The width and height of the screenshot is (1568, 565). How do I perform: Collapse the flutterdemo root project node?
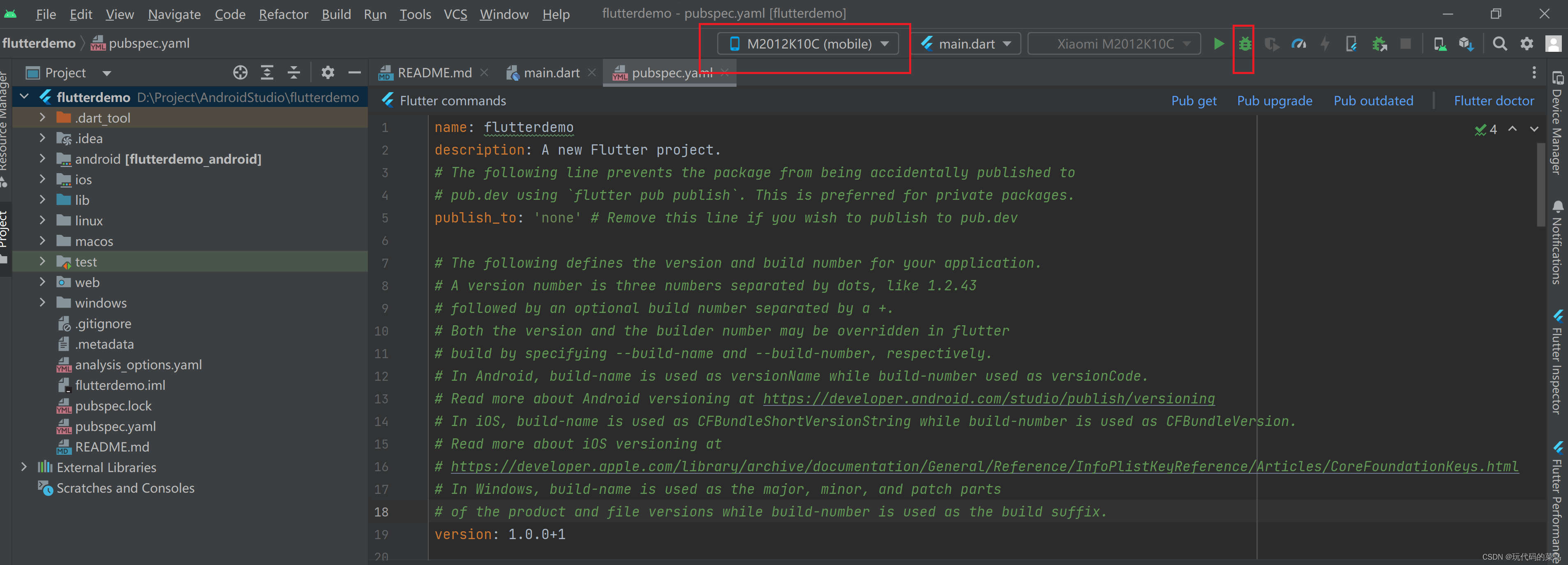[x=24, y=97]
